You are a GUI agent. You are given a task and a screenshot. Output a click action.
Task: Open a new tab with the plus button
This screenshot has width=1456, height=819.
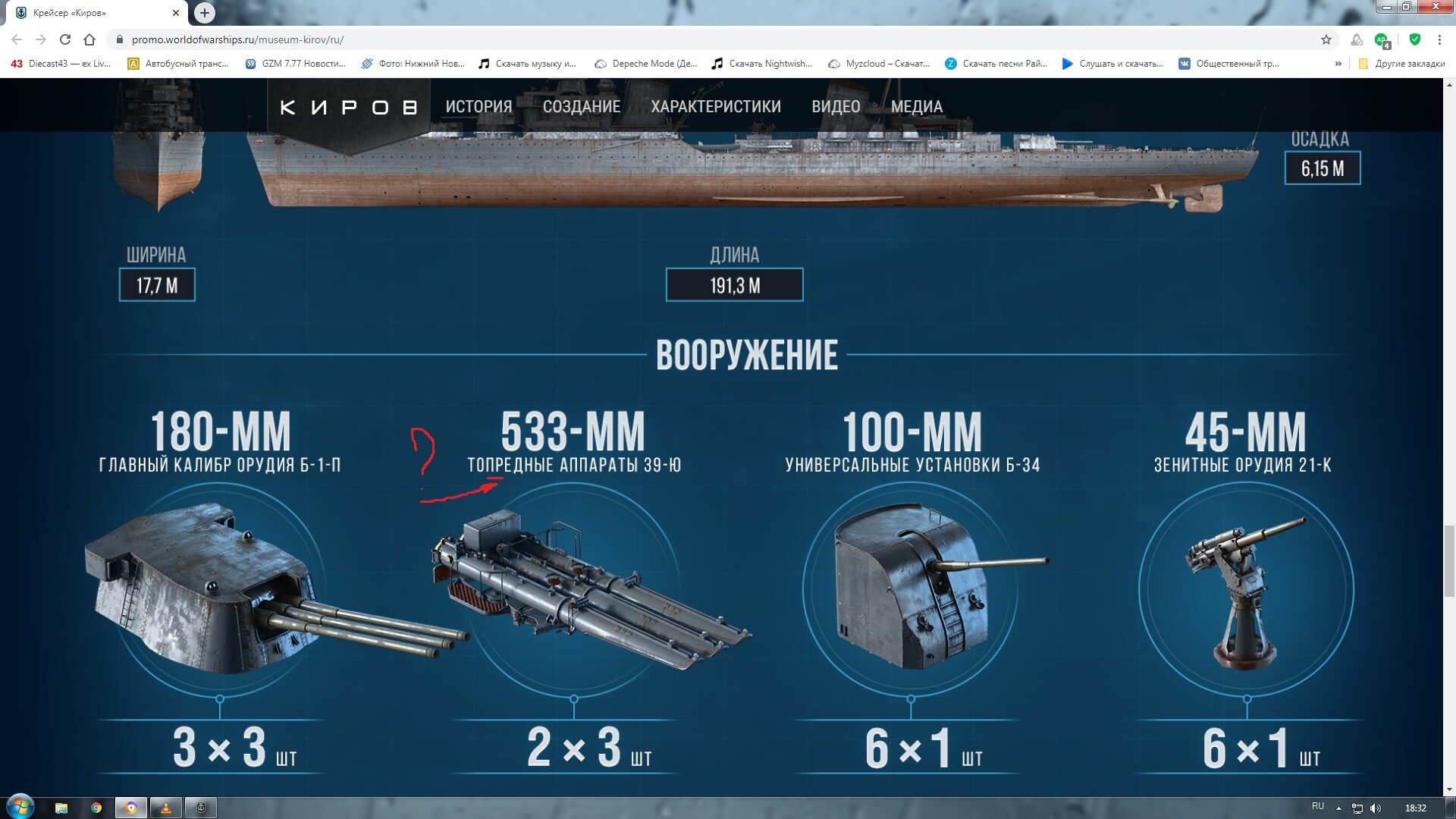204,13
